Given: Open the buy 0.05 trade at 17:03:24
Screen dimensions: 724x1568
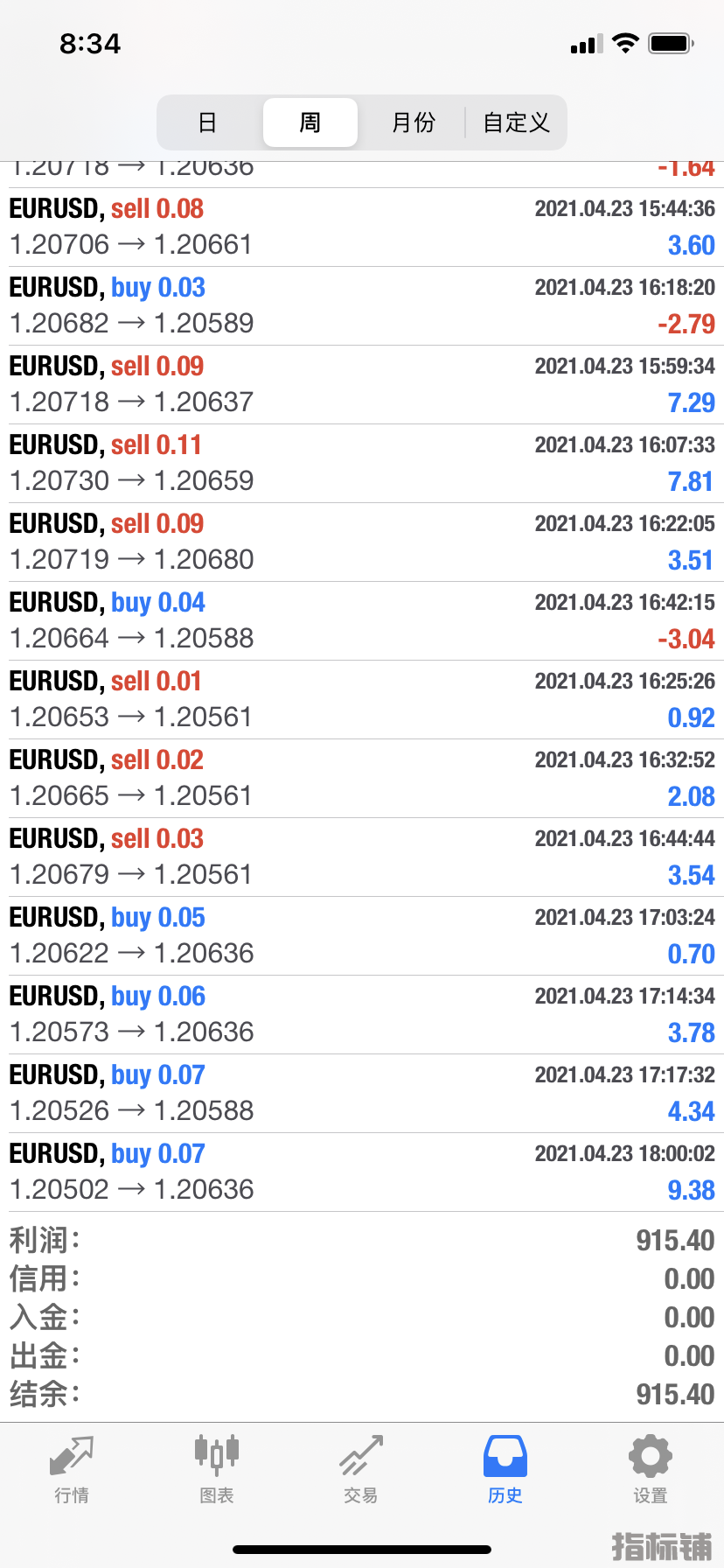Looking at the screenshot, I should pos(362,936).
